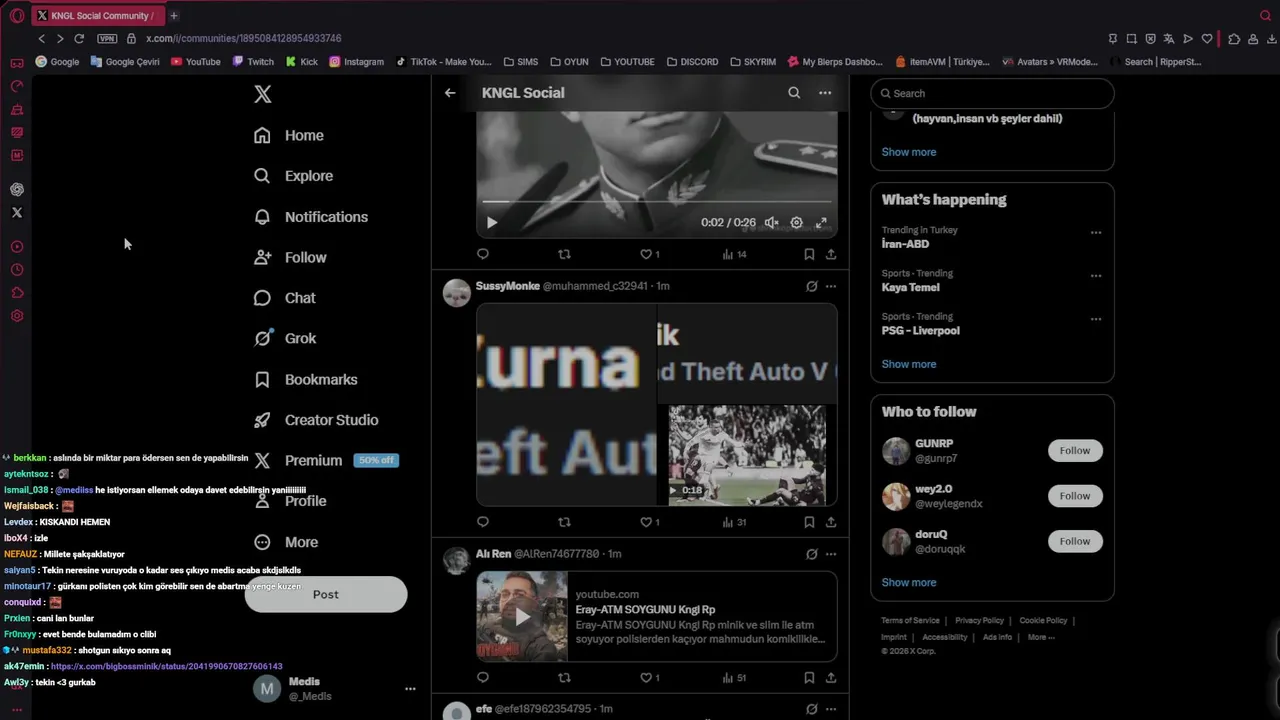Open the Eray-ATM SOYGUNU YouTube link card
The width and height of the screenshot is (1280, 720).
click(x=656, y=616)
